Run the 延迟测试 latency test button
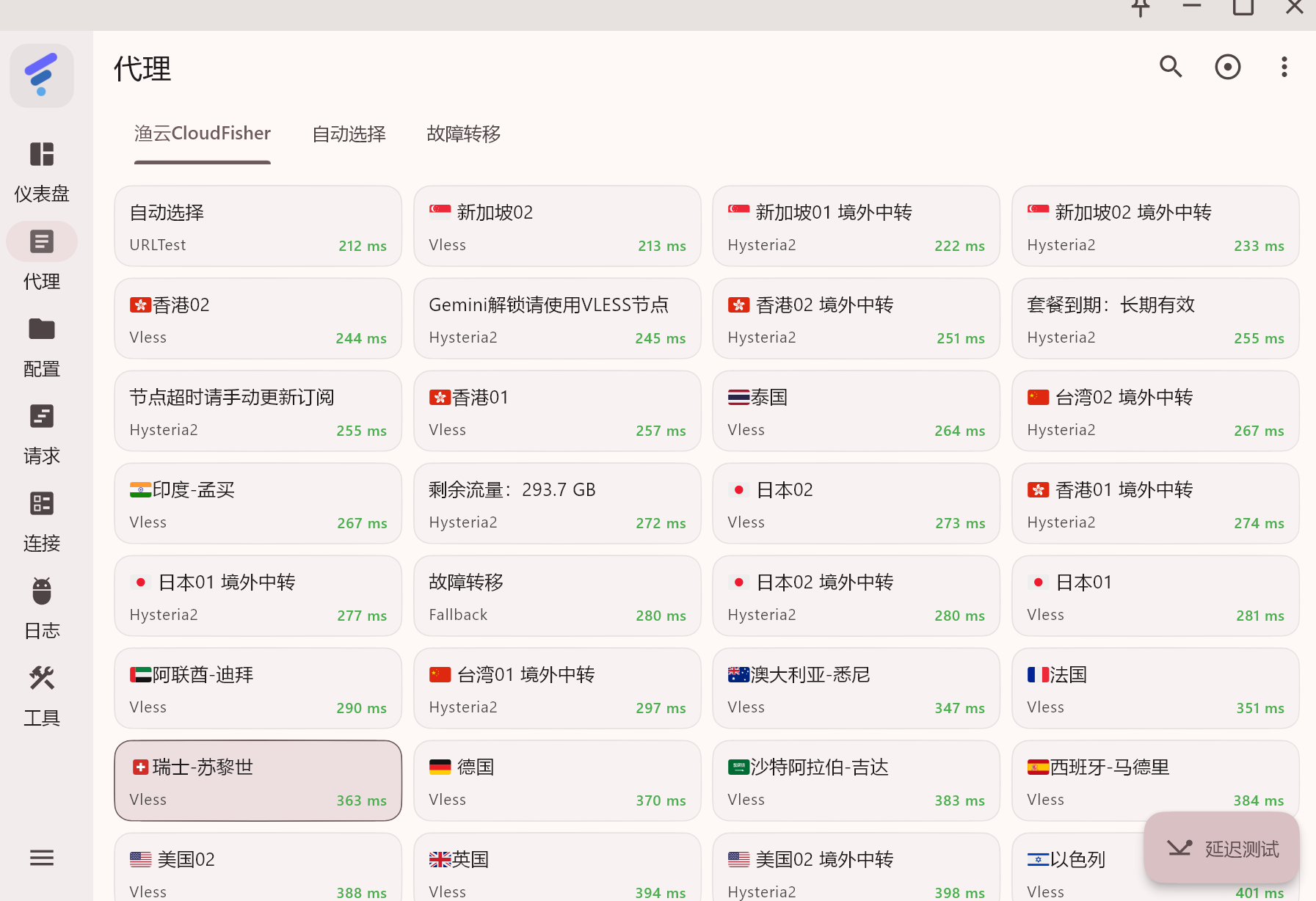This screenshot has height=901, width=1316. (1222, 849)
